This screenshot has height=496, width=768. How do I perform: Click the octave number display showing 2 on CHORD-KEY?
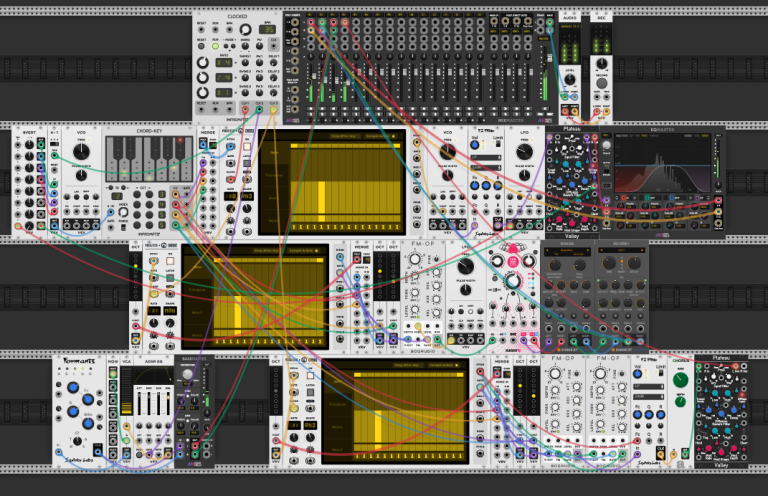click(117, 196)
